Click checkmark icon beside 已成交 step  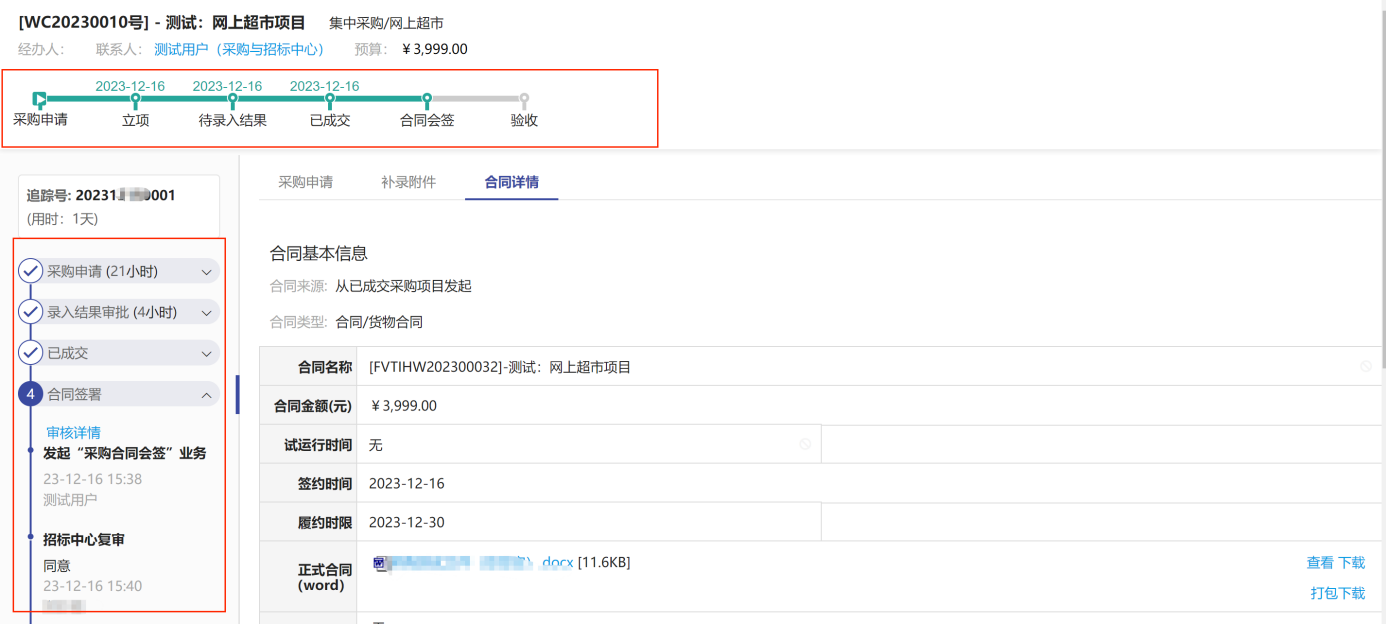30,353
